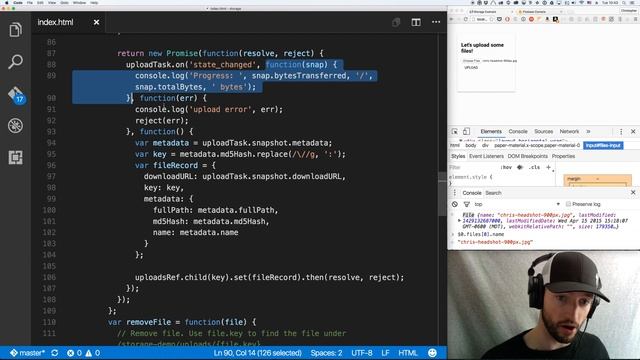Click the Chrome back navigation arrow
640x360 pixels.
452,19
